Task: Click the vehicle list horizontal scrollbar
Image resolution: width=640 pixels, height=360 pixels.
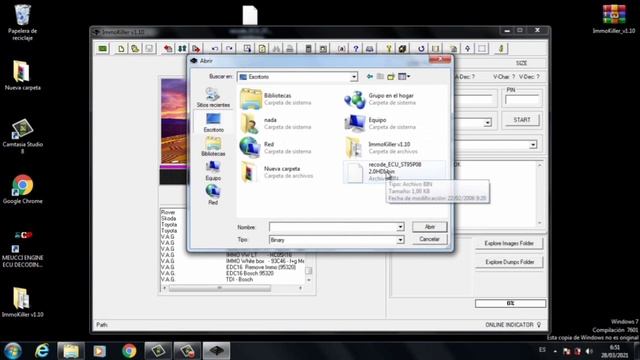Action: coord(233,288)
